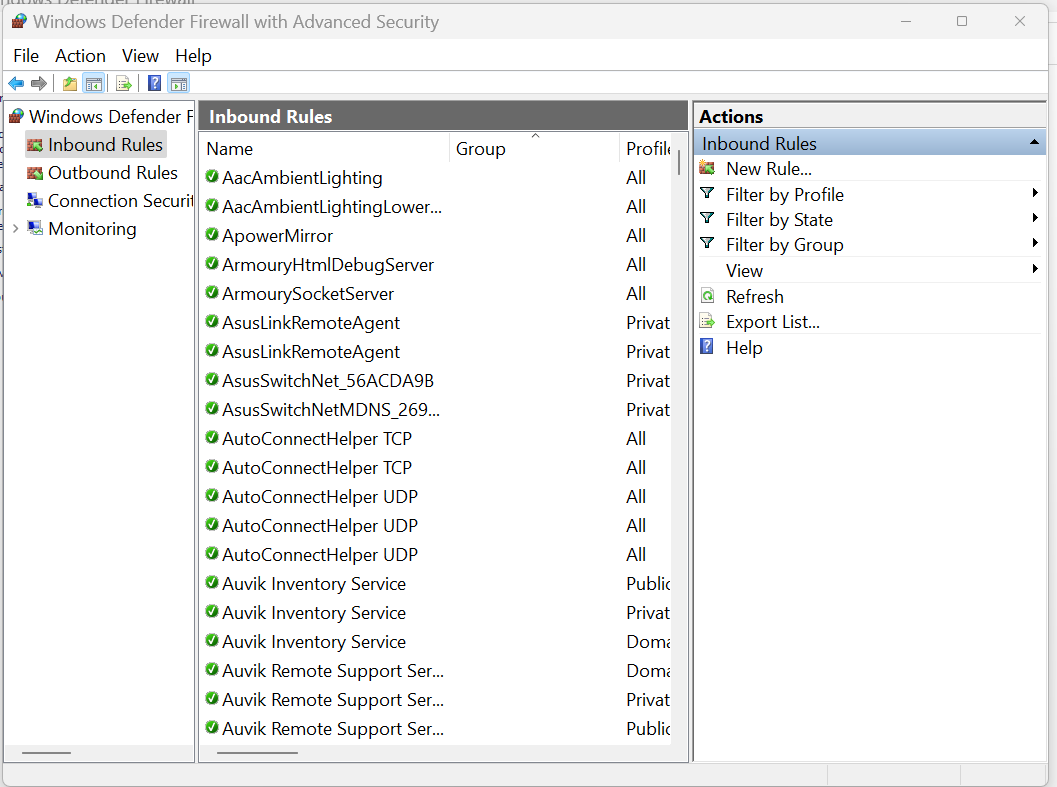Click the firewall icon in title bar
Screen dimensions: 1057x787
pyautogui.click(x=20, y=22)
